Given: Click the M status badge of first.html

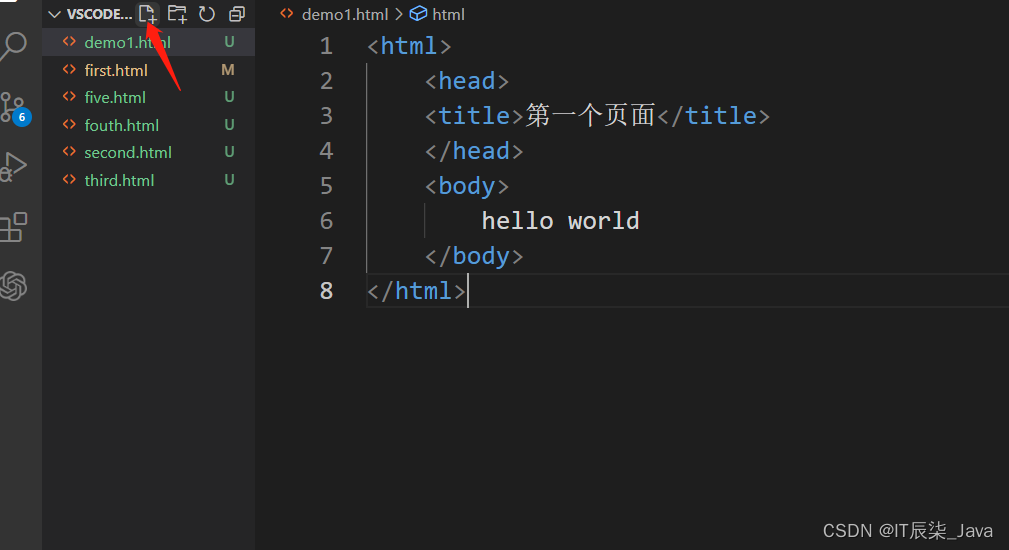Looking at the screenshot, I should pyautogui.click(x=228, y=69).
